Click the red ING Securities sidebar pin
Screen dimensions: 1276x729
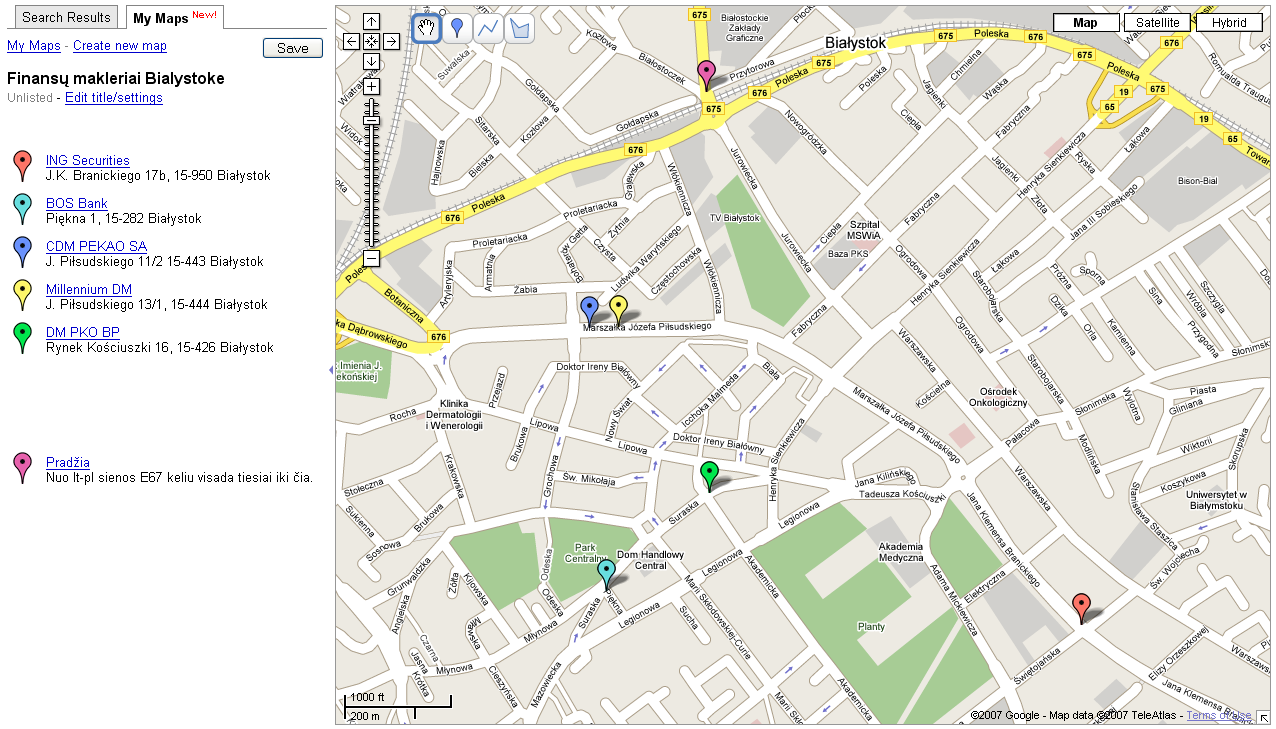[x=22, y=165]
